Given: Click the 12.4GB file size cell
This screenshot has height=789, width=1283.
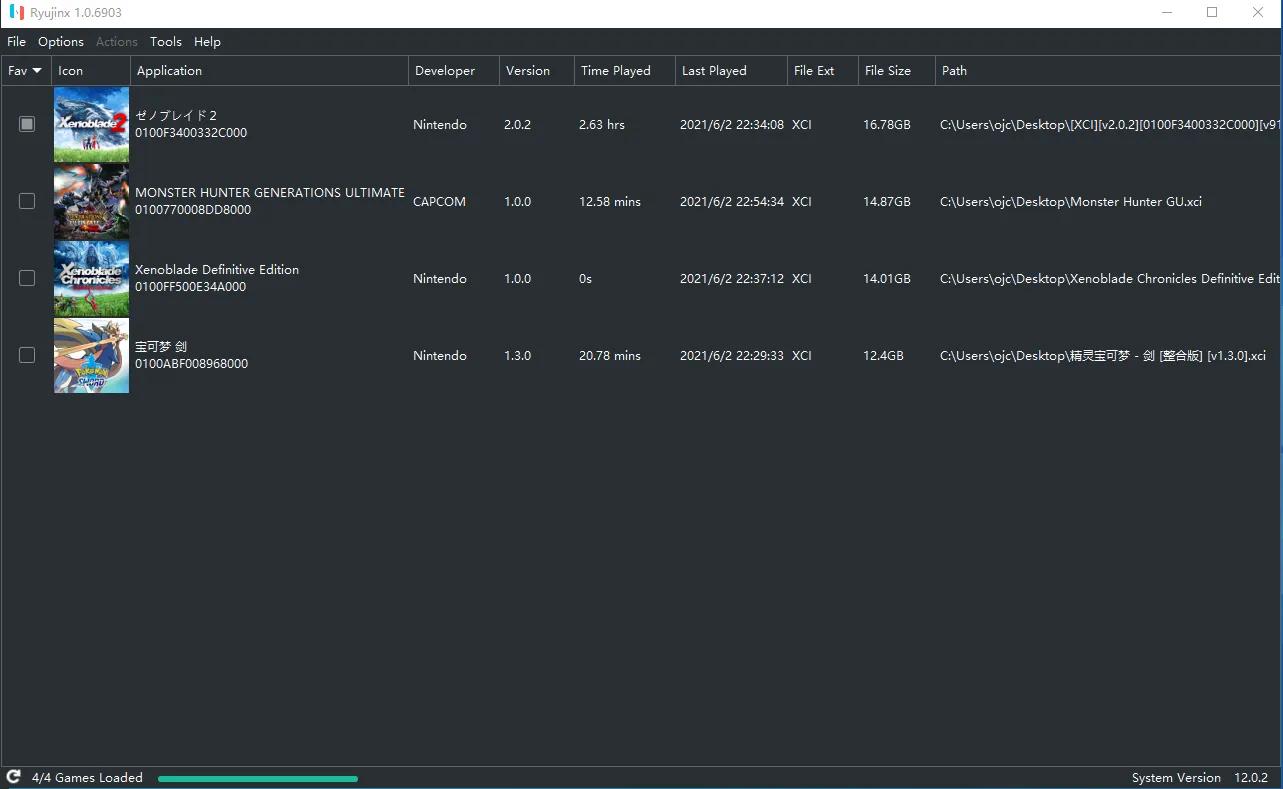Looking at the screenshot, I should pos(883,356).
